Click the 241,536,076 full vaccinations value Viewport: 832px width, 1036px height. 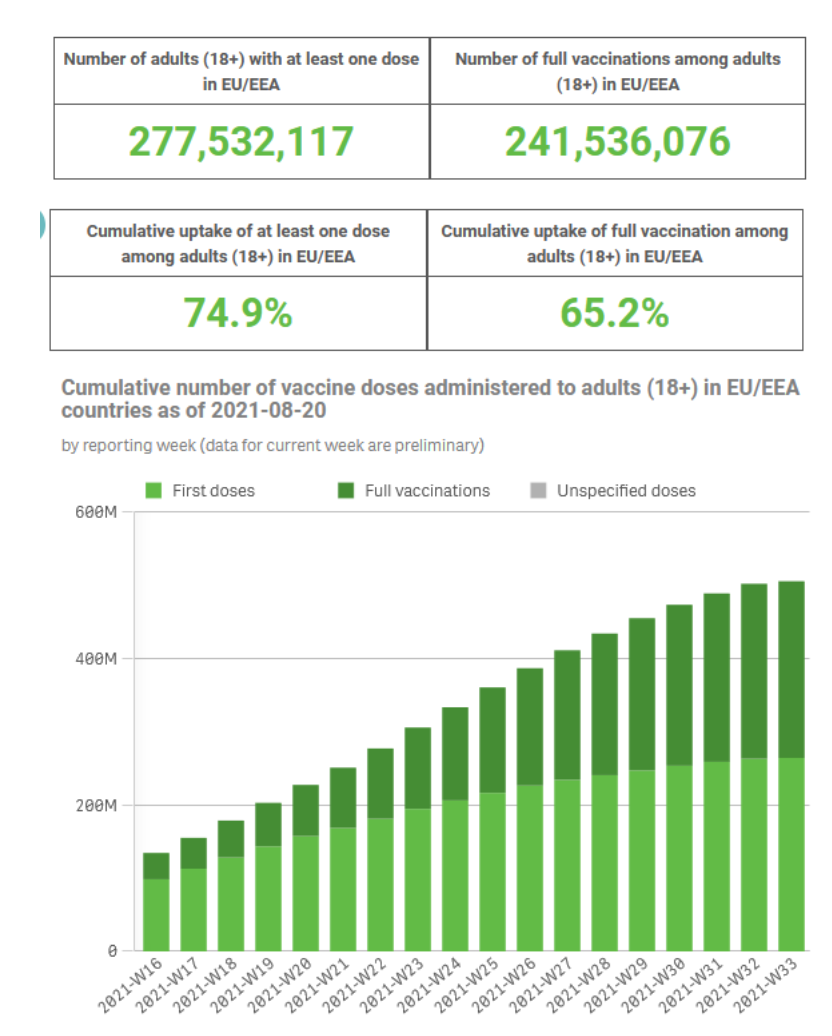[x=617, y=142]
